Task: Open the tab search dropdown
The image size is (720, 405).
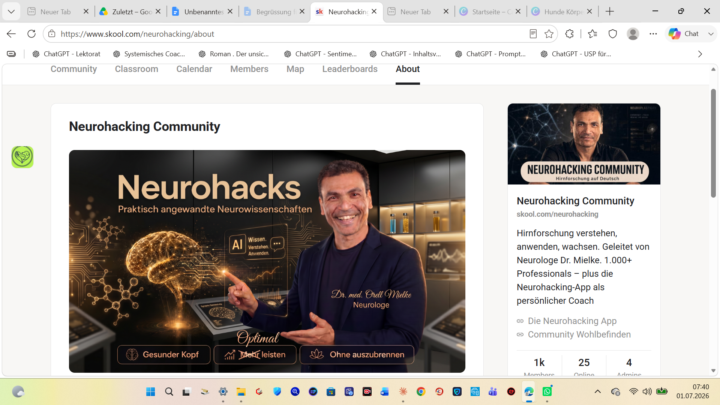Action: click(11, 11)
